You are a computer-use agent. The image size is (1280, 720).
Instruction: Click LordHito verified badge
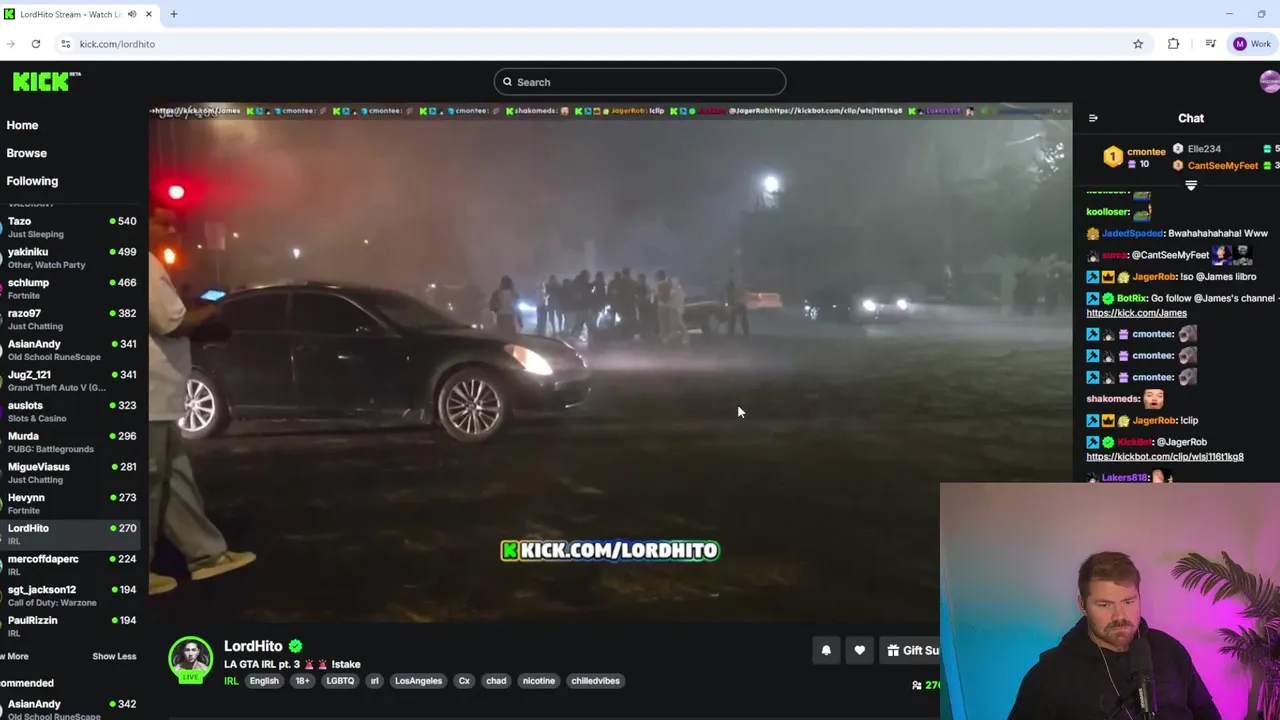(295, 647)
